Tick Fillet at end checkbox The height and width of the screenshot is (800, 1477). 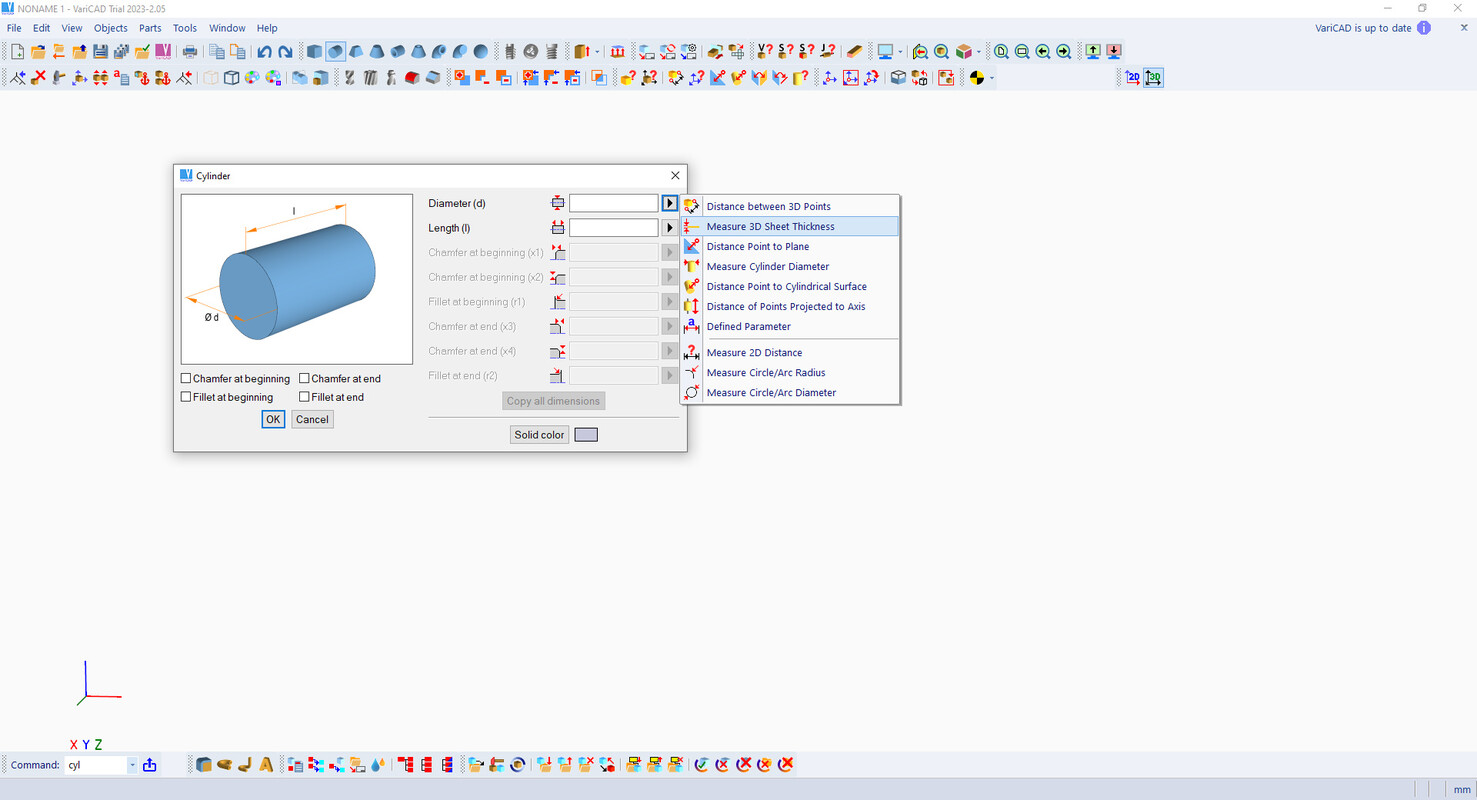point(305,397)
